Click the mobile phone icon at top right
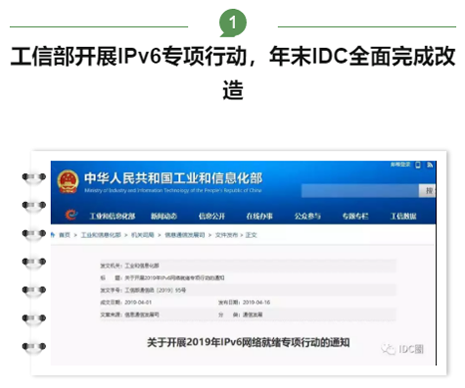The image size is (465, 388). (418, 165)
